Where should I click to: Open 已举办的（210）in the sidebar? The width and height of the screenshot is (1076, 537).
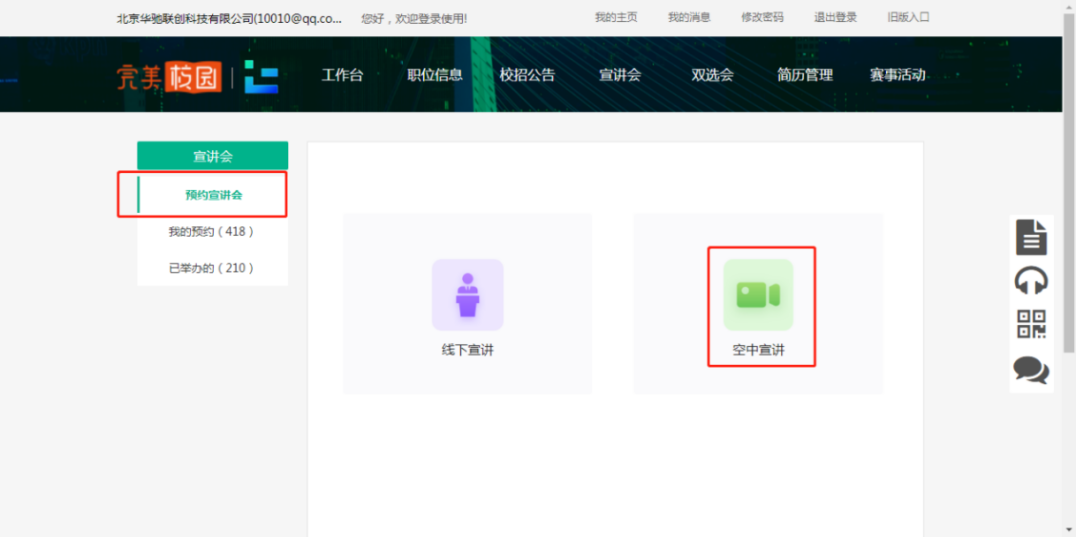click(213, 267)
